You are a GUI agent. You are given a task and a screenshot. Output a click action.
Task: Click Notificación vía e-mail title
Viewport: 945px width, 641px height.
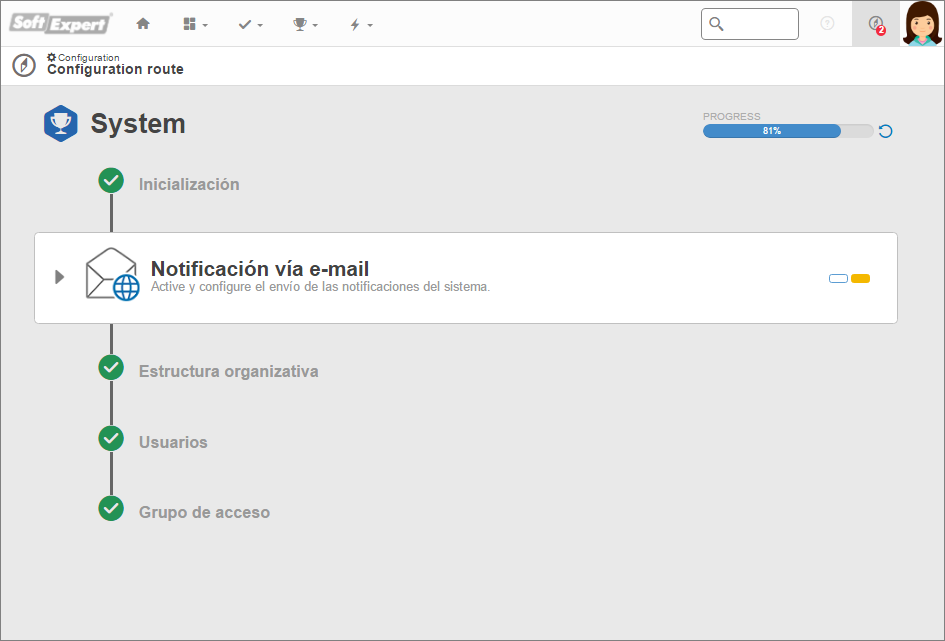pos(260,268)
